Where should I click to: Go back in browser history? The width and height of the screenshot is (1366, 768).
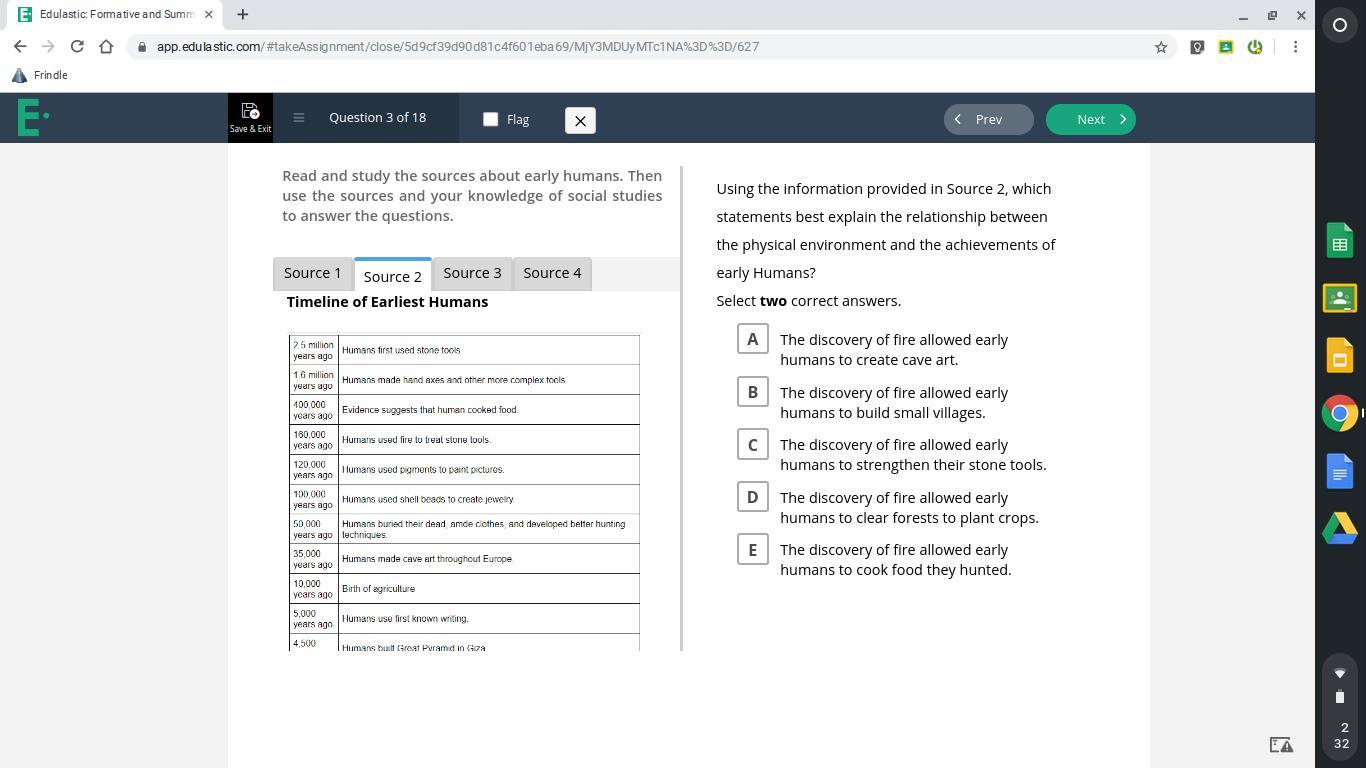pyautogui.click(x=20, y=46)
